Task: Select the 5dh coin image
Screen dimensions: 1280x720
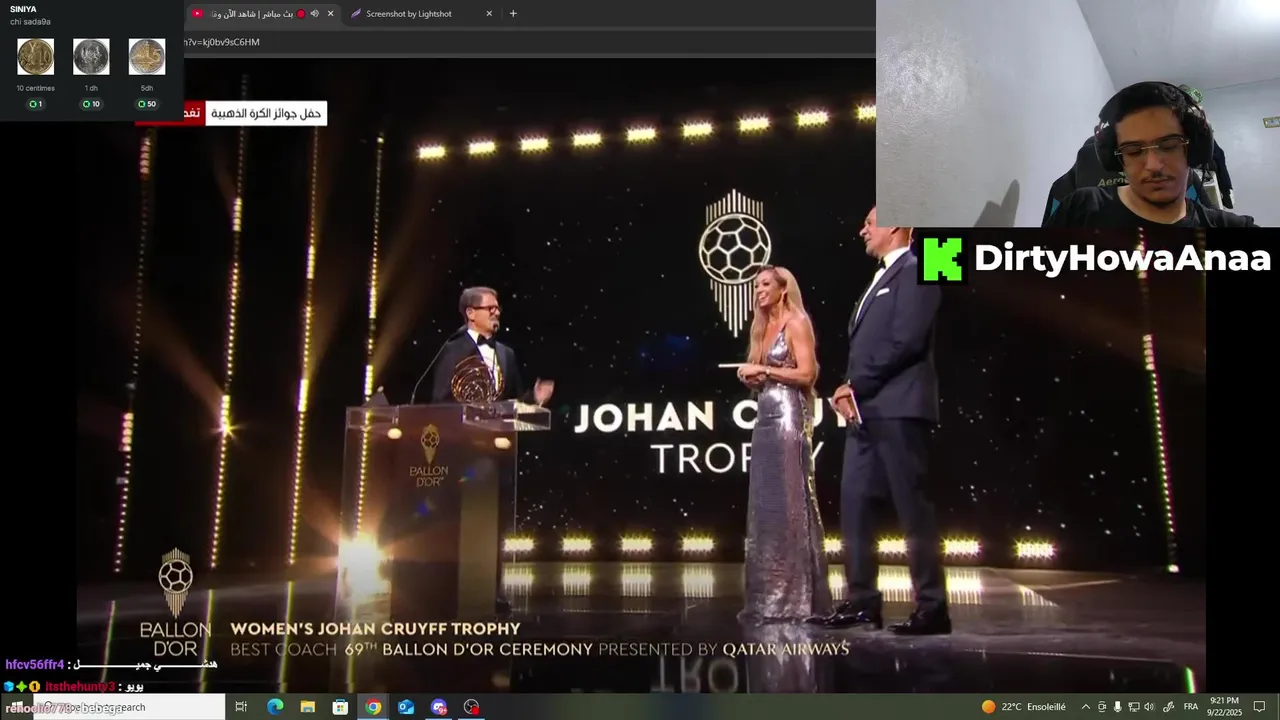Action: coord(147,57)
